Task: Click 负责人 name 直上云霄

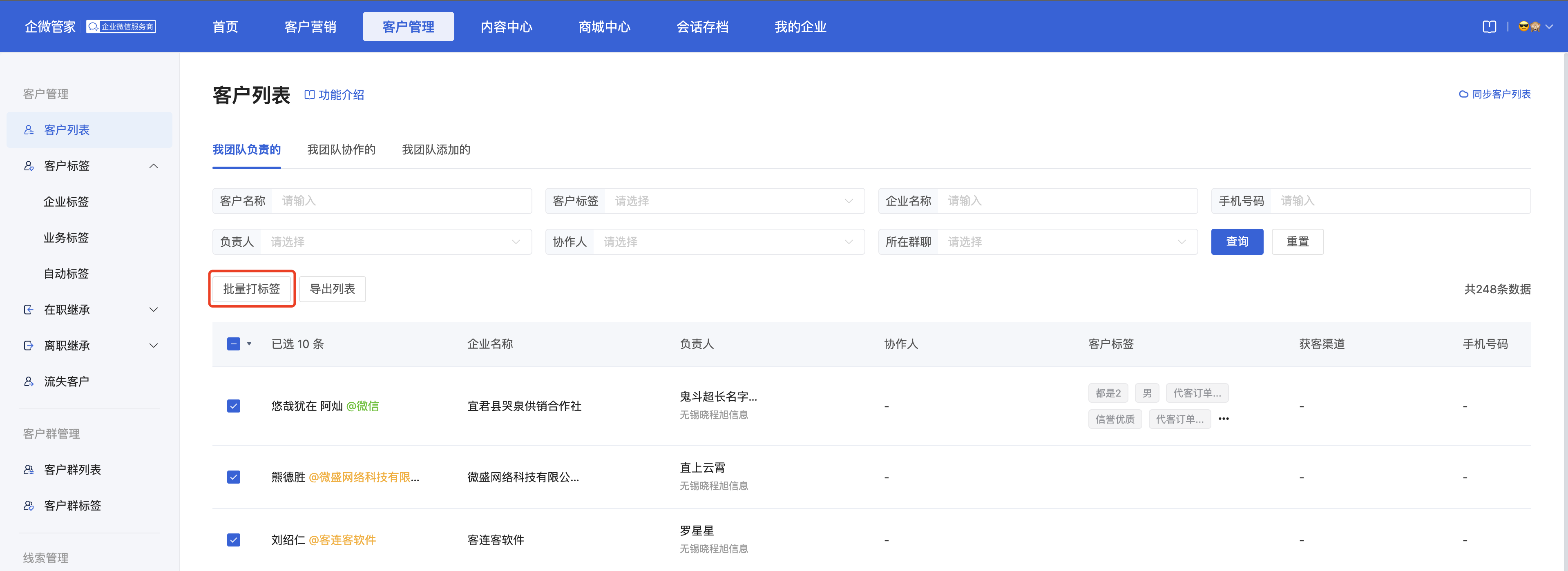Action: point(702,468)
